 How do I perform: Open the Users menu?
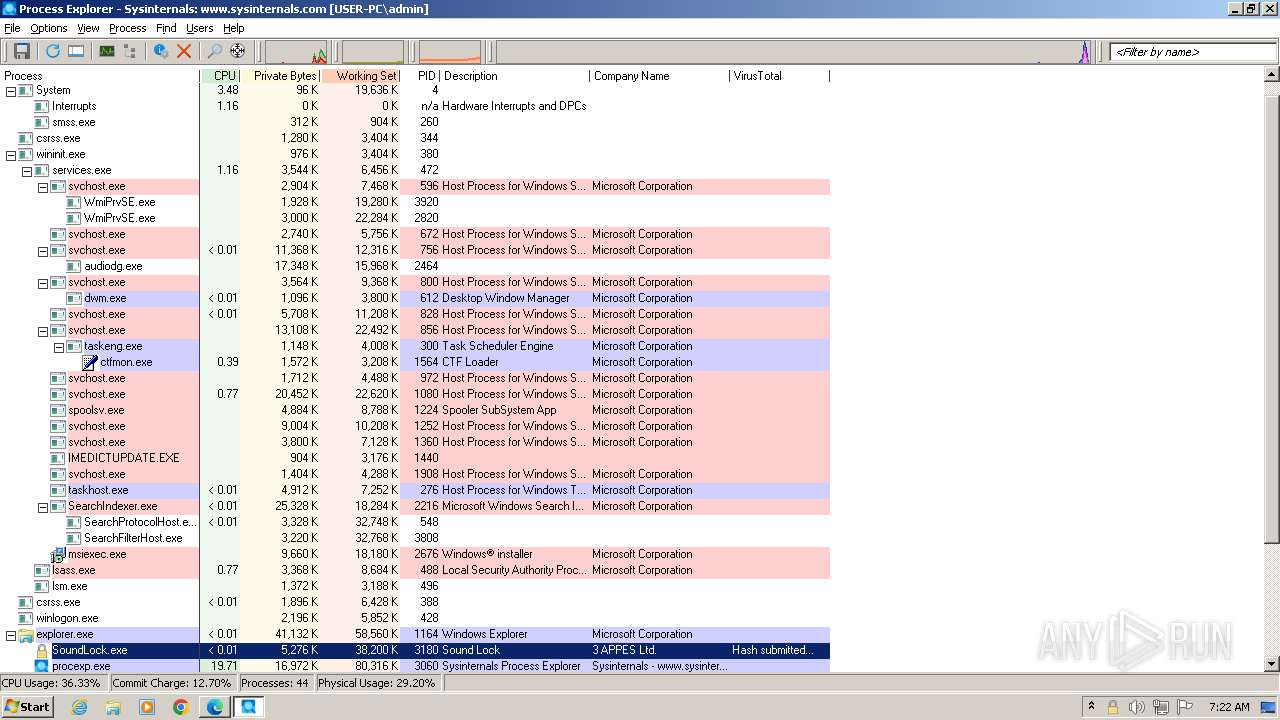point(200,28)
